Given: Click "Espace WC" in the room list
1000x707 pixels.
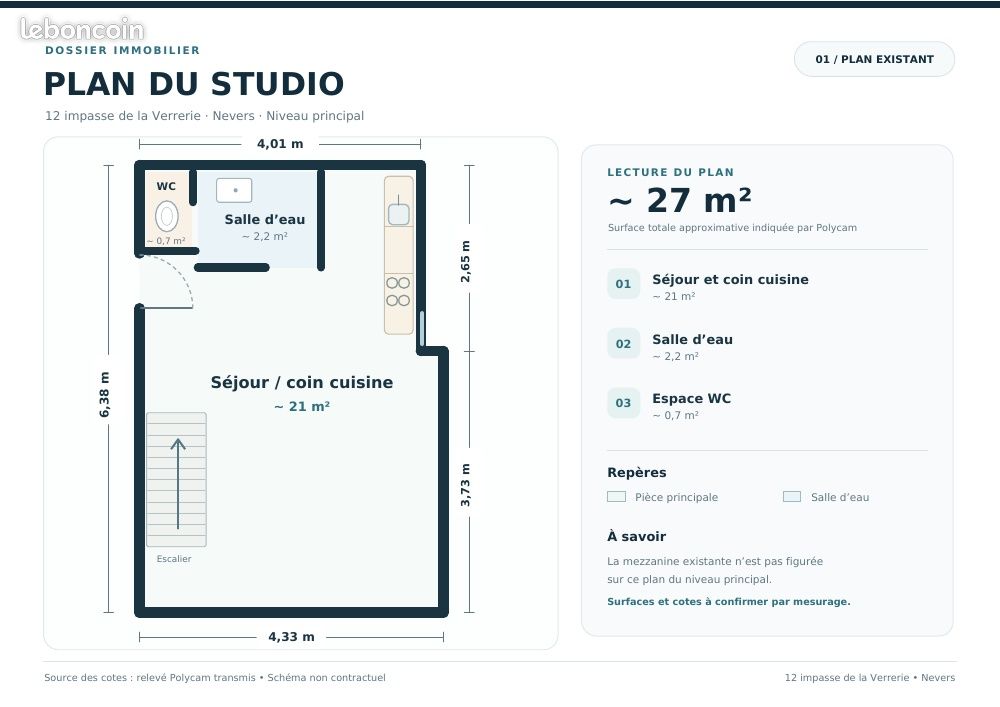Looking at the screenshot, I should (x=691, y=398).
